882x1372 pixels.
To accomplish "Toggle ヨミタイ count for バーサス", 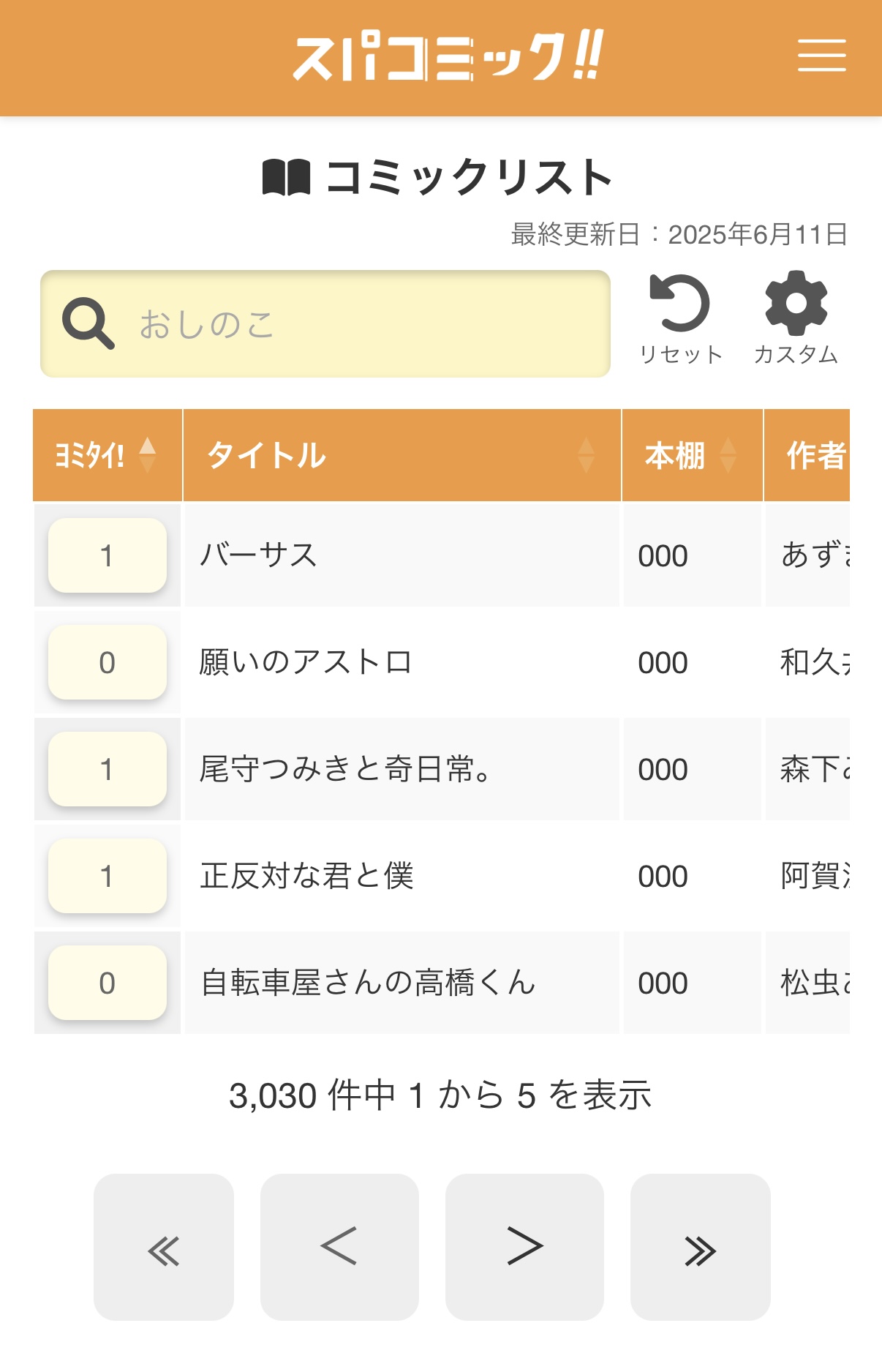I will (x=108, y=555).
